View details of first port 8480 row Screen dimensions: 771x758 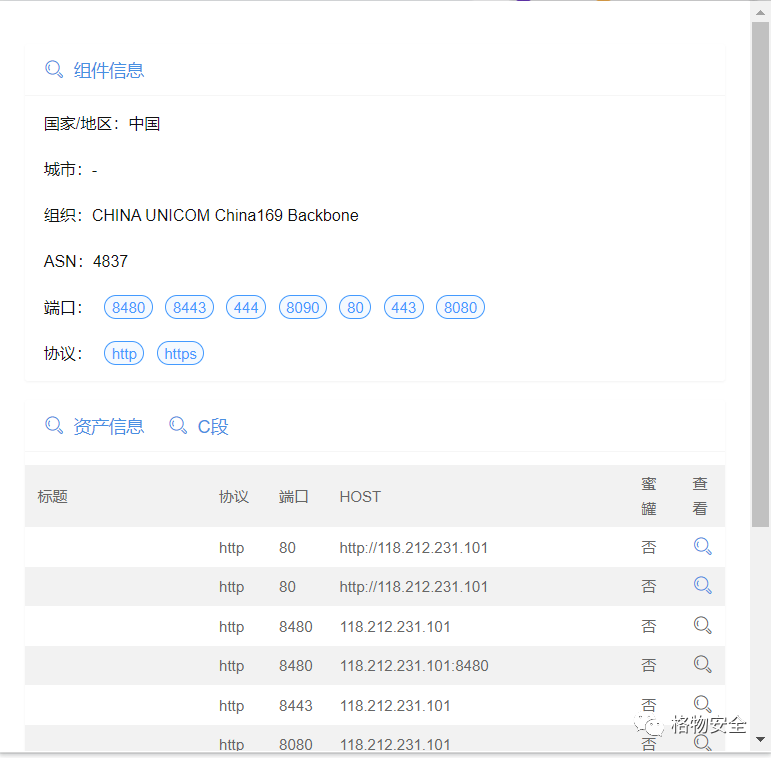pyautogui.click(x=702, y=625)
